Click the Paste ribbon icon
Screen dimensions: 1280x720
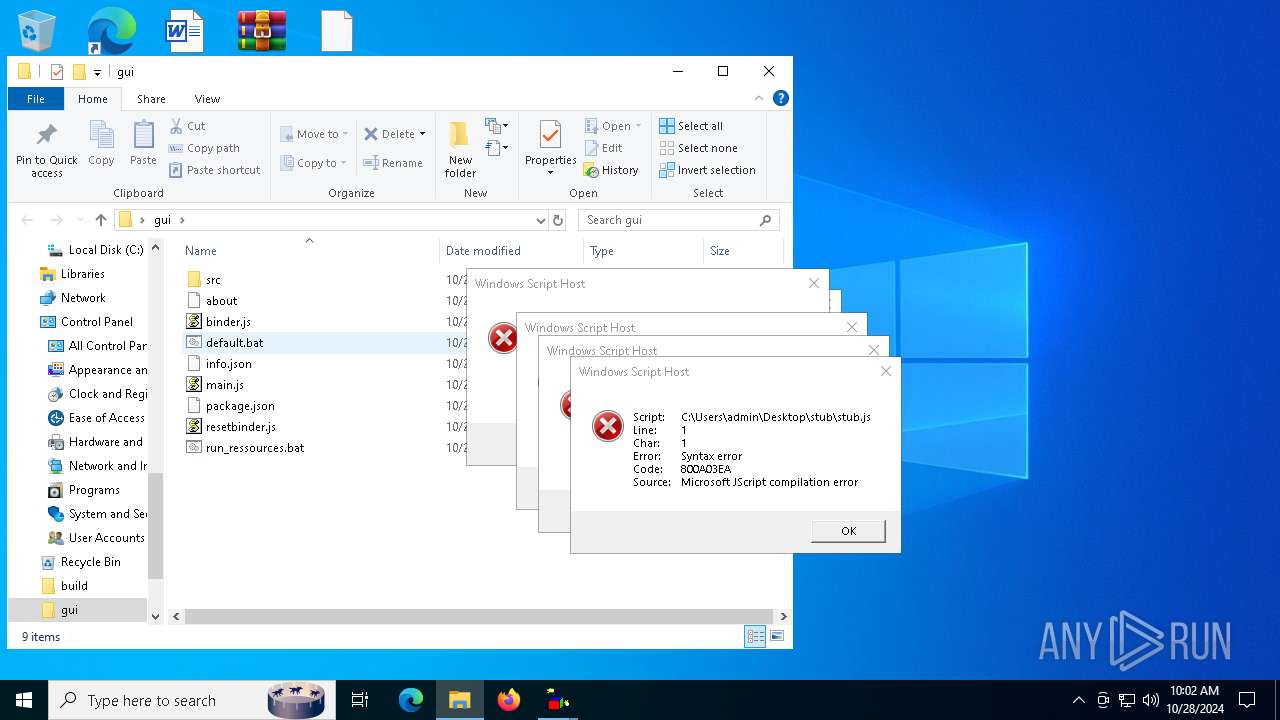143,143
